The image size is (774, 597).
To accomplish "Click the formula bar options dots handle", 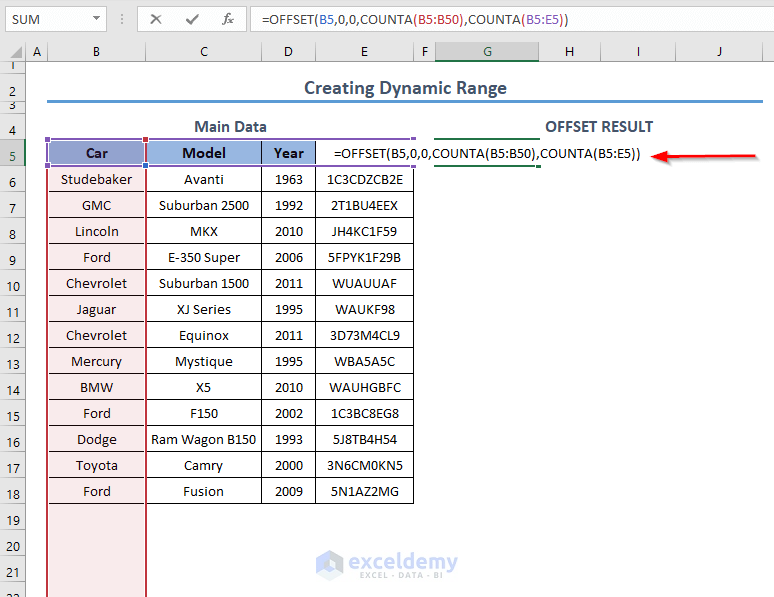I will (122, 19).
